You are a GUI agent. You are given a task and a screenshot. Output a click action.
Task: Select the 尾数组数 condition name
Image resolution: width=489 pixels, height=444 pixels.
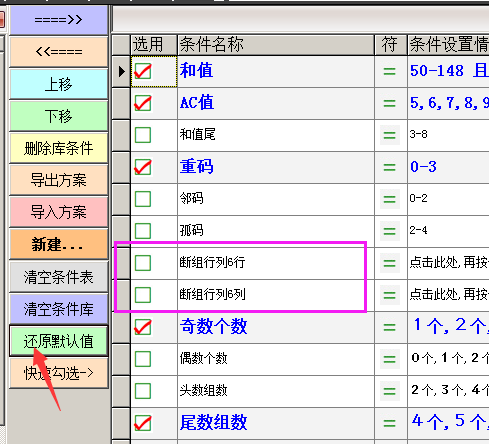click(213, 422)
